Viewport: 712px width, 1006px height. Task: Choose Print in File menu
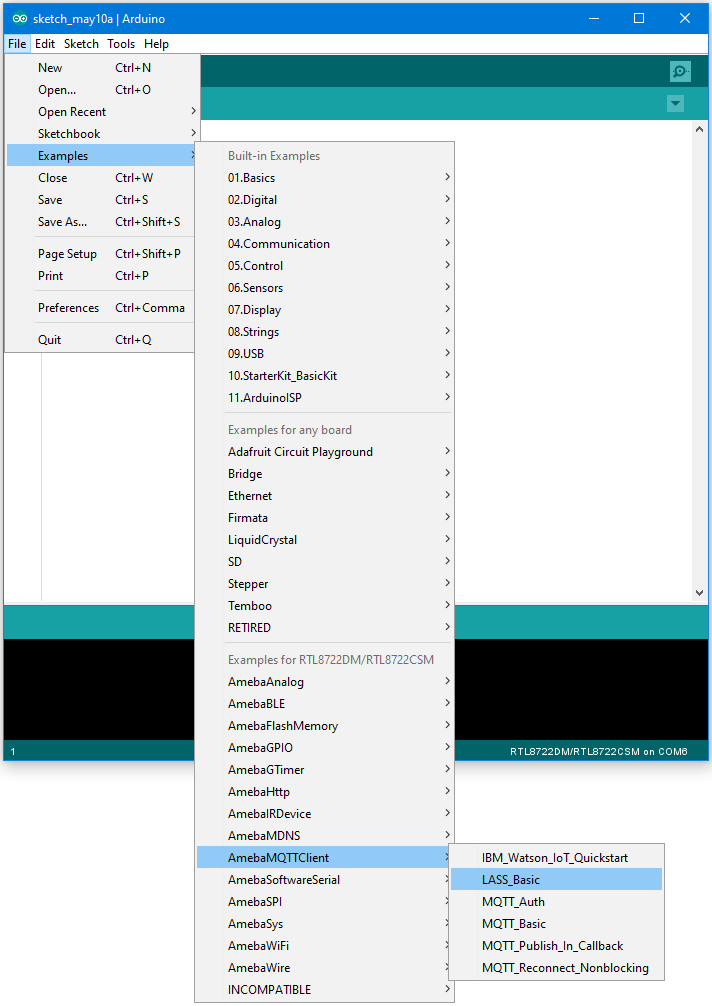point(101,276)
